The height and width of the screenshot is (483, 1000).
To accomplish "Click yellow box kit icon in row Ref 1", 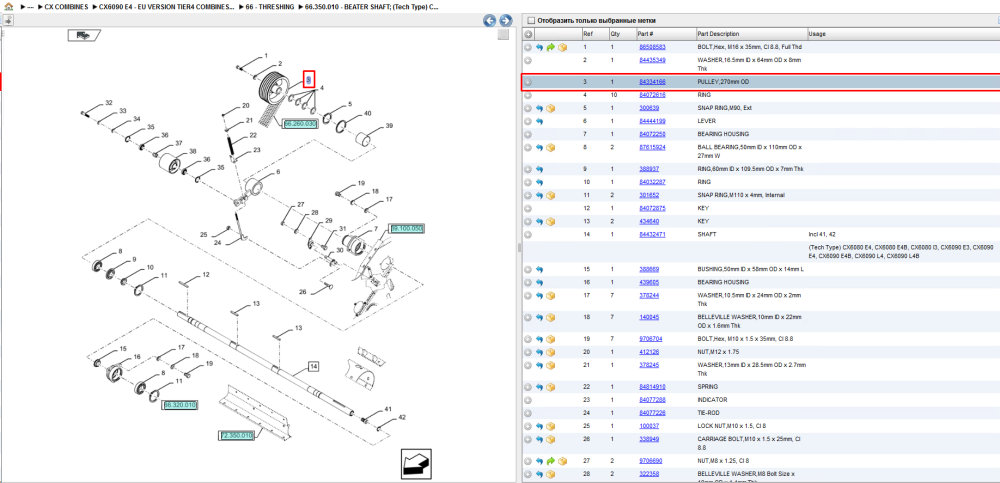I will pyautogui.click(x=562, y=47).
